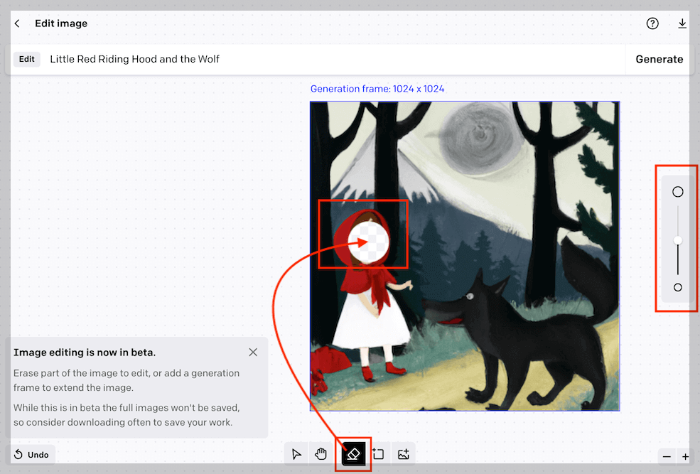The height and width of the screenshot is (474, 700).
Task: Select the hand pan tool
Action: (x=321, y=454)
